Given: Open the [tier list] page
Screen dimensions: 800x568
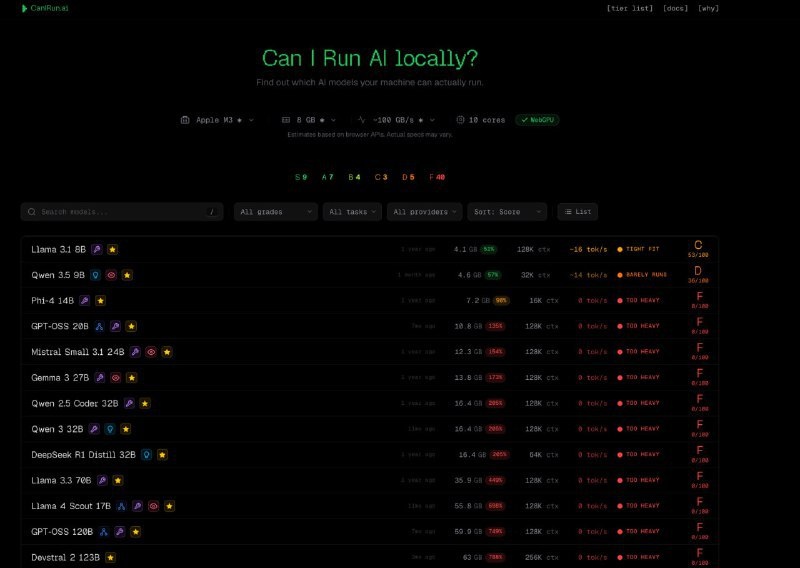Looking at the screenshot, I should [630, 8].
